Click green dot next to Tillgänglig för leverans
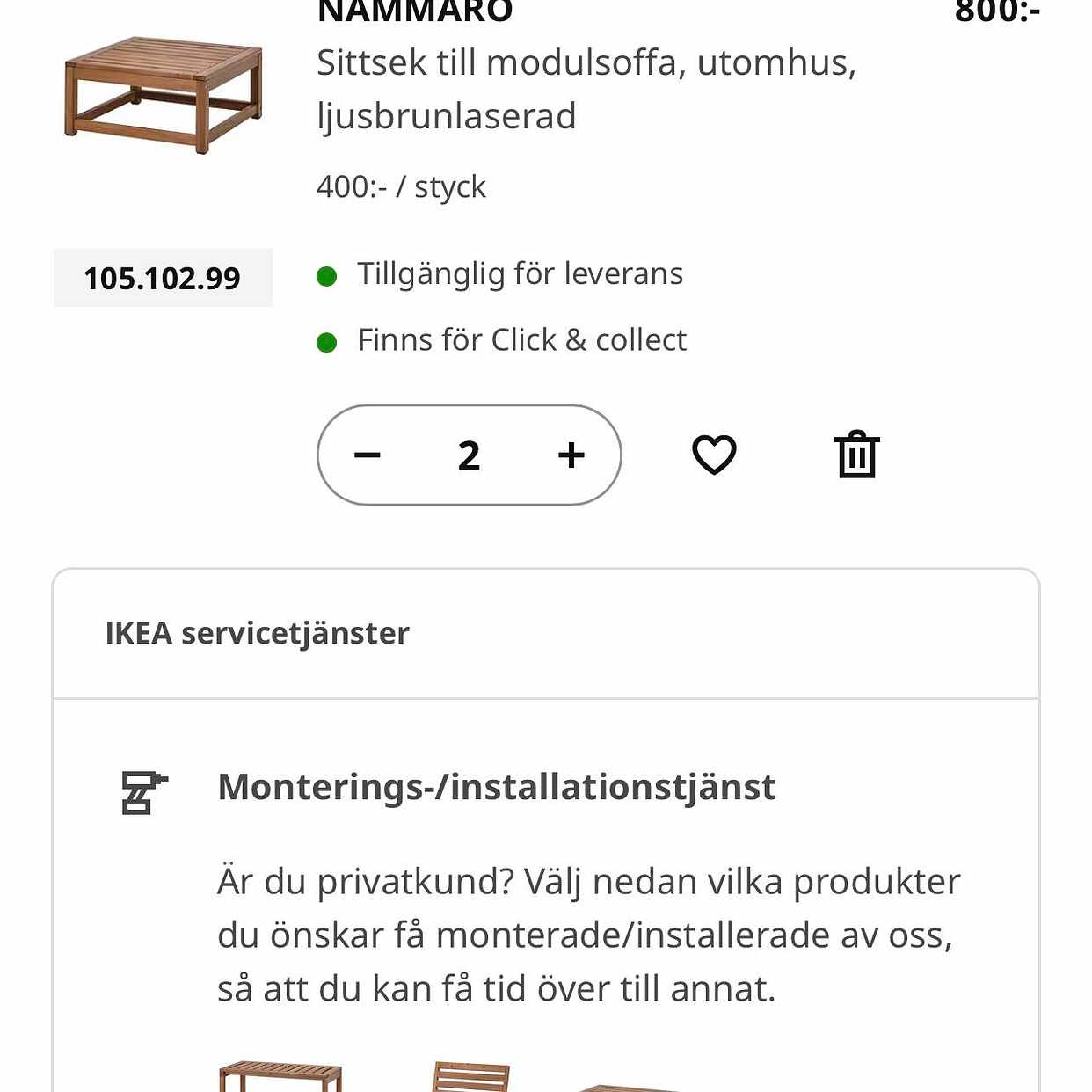Screen dimensions: 1092x1092 [327, 277]
